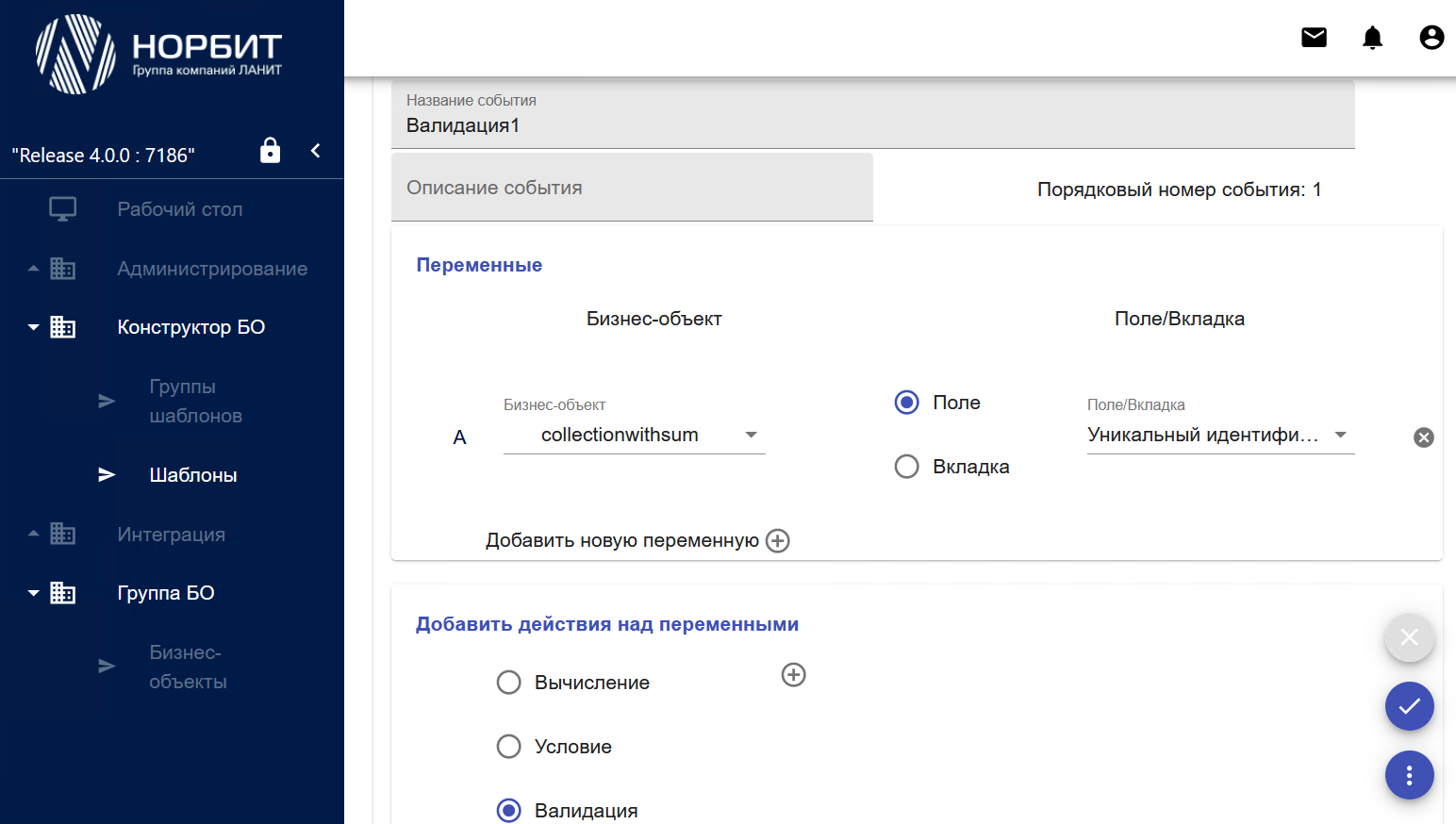Image resolution: width=1456 pixels, height=824 pixels.
Task: Open Интеграция in the sidebar
Action: click(171, 535)
